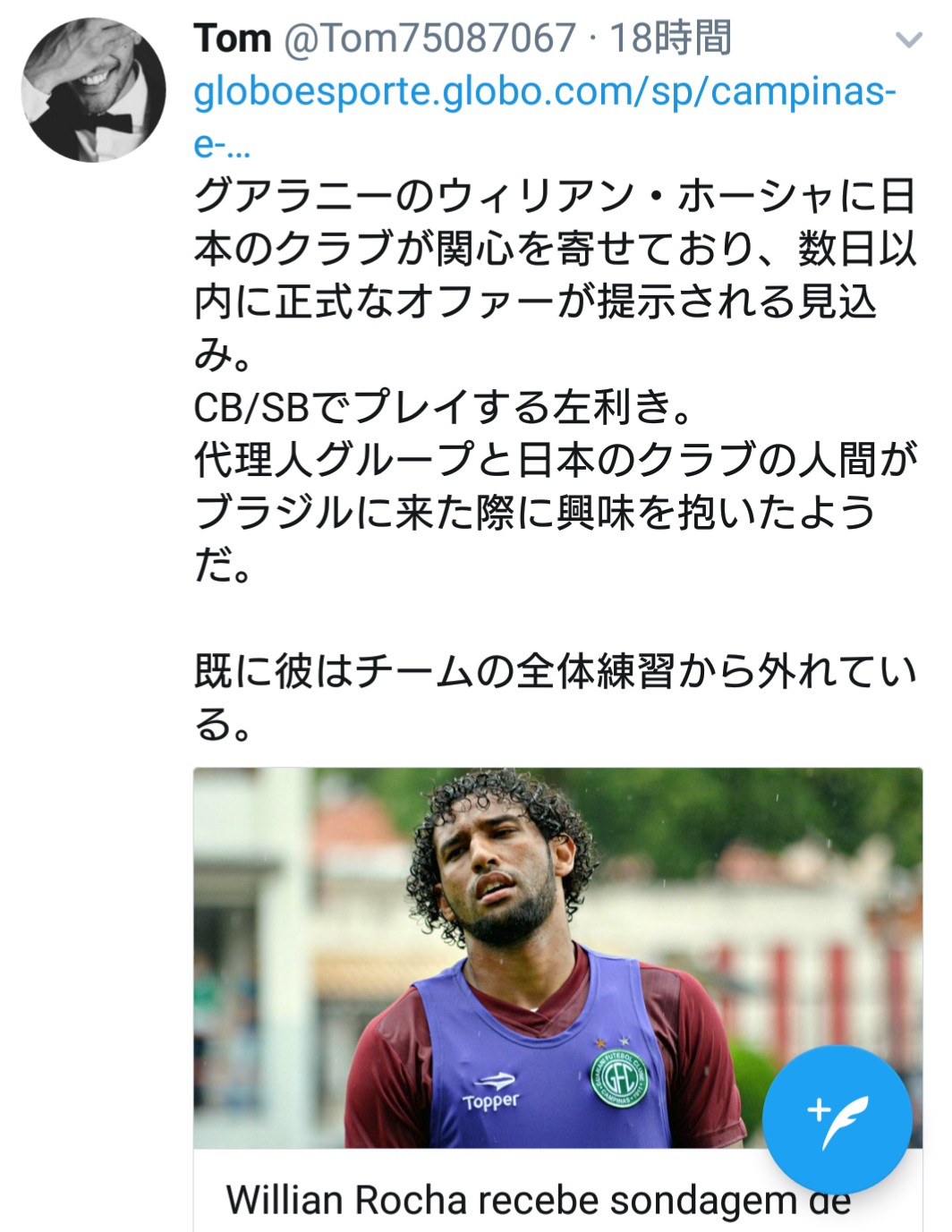Click the line 内に正式なオファーが提示される見込
The image size is (952, 1232).
pyautogui.click(x=534, y=302)
